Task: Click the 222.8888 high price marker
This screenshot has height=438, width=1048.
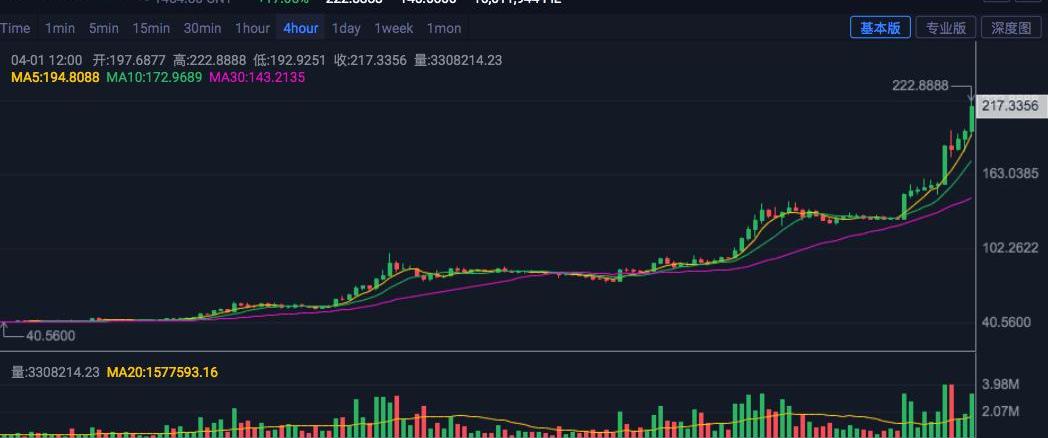Action: point(920,86)
